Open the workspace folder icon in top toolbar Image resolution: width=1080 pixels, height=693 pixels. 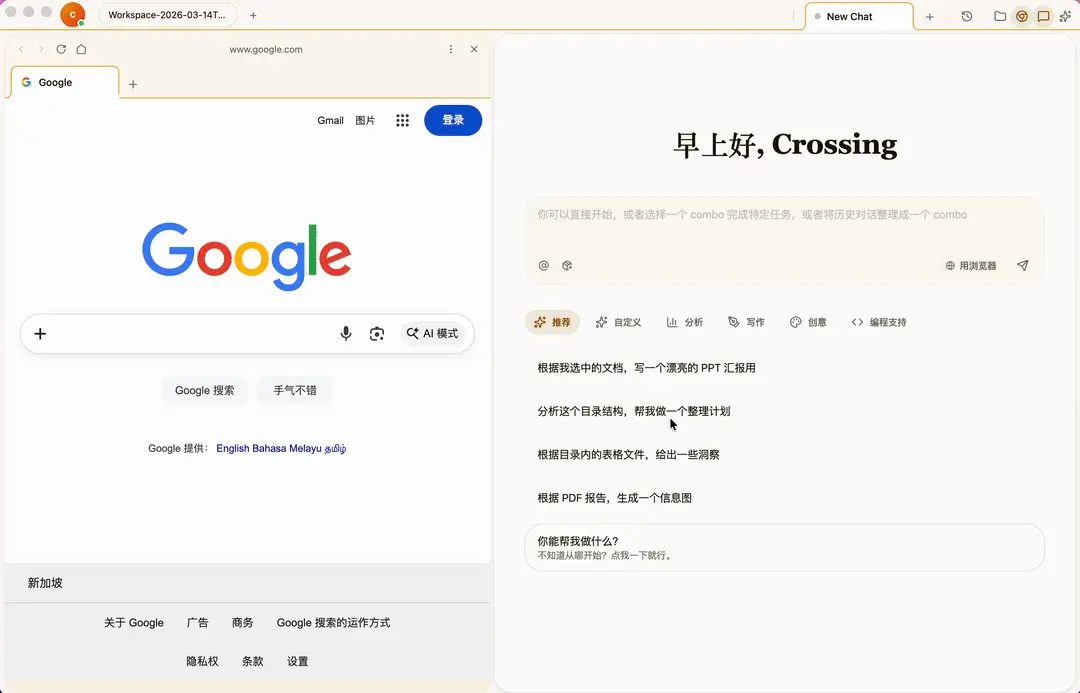(999, 16)
